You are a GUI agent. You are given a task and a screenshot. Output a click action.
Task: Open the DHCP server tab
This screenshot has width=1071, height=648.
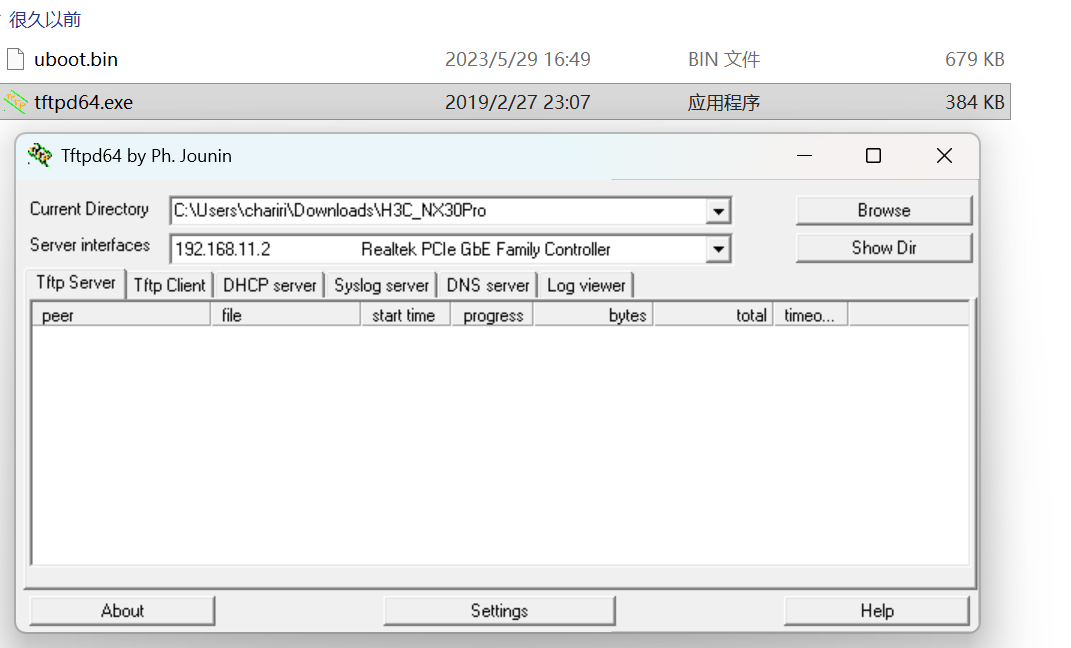[269, 285]
